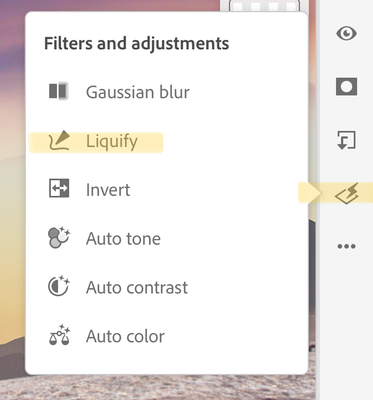Select the Liquify brush icon
The image size is (373, 400).
(59, 141)
